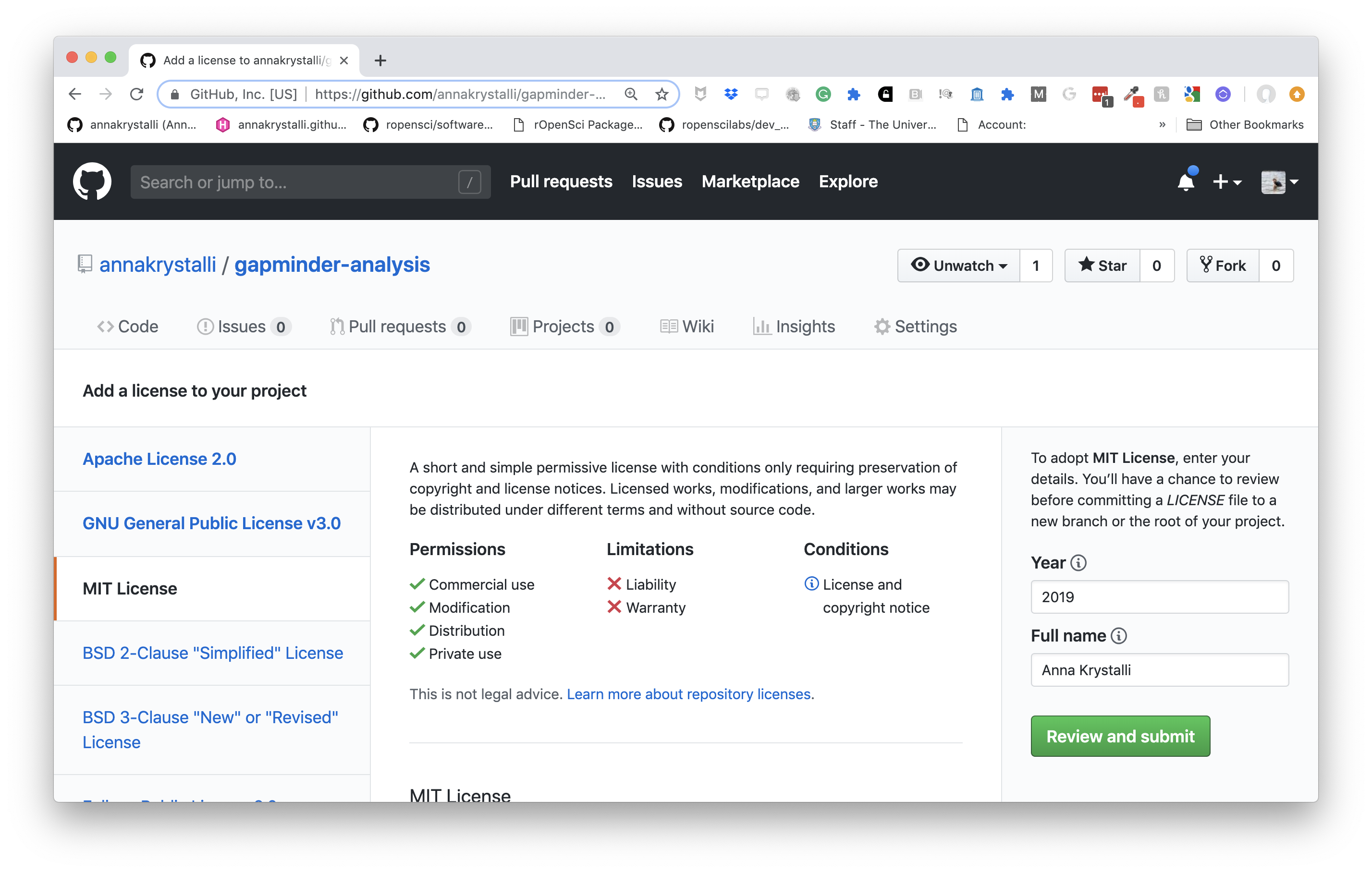Select GNU General Public License v3.0
Viewport: 1372px width, 873px height.
click(211, 523)
